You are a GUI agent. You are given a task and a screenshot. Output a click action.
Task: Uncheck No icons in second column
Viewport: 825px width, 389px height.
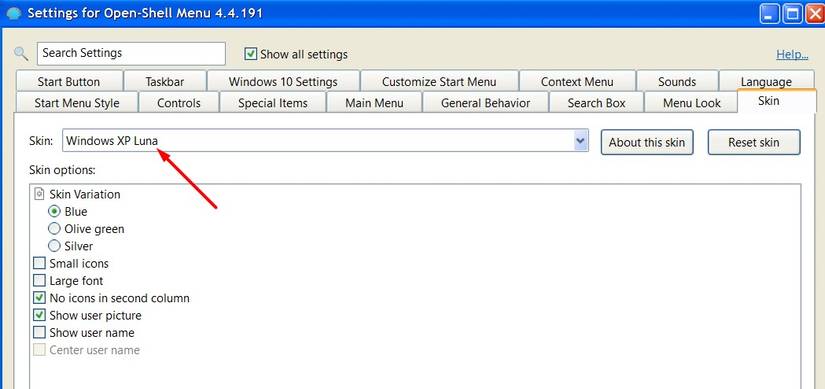click(x=39, y=298)
